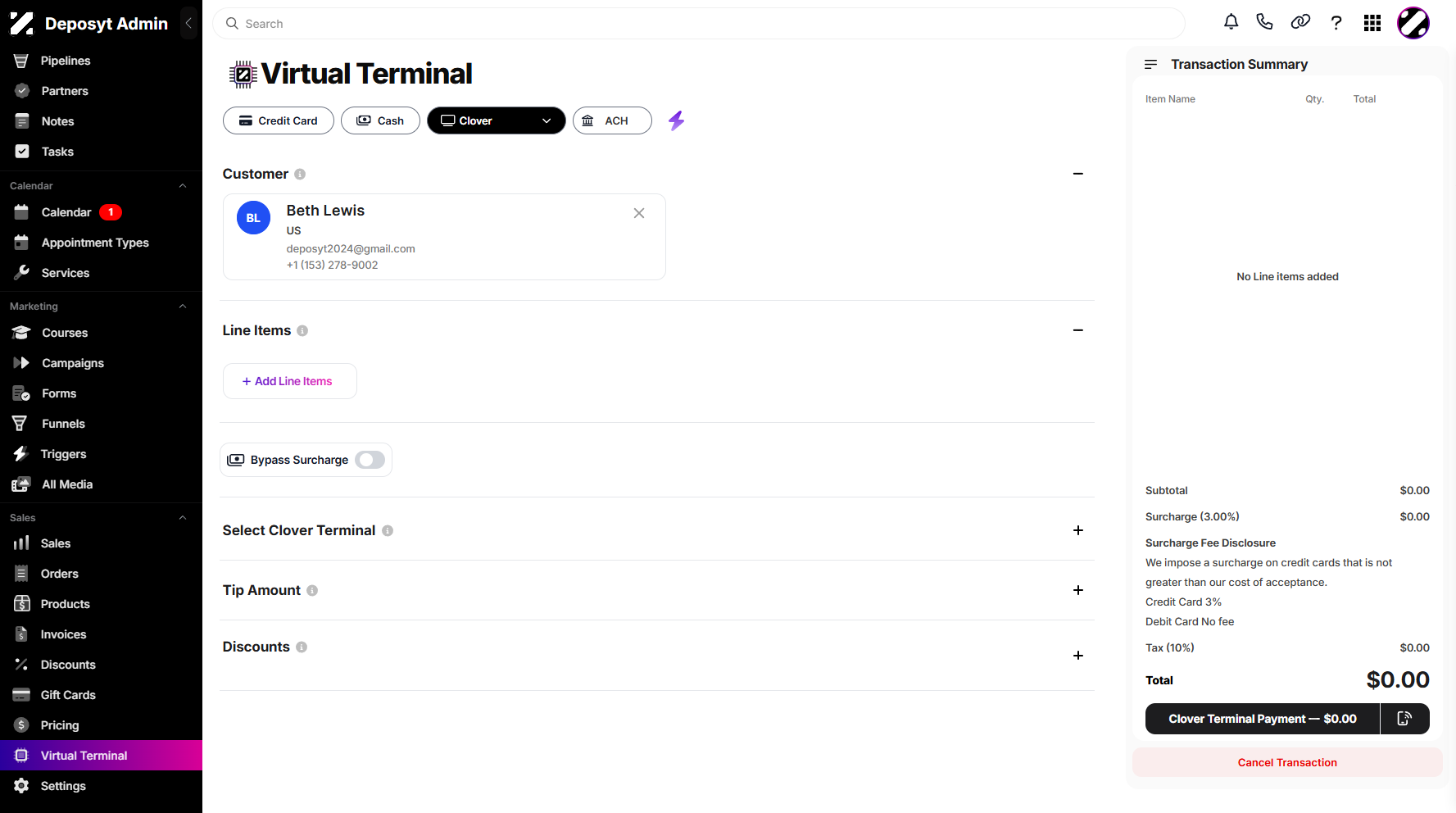Remove customer Beth Lewis with X icon
The height and width of the screenshot is (813, 1456).
click(639, 213)
